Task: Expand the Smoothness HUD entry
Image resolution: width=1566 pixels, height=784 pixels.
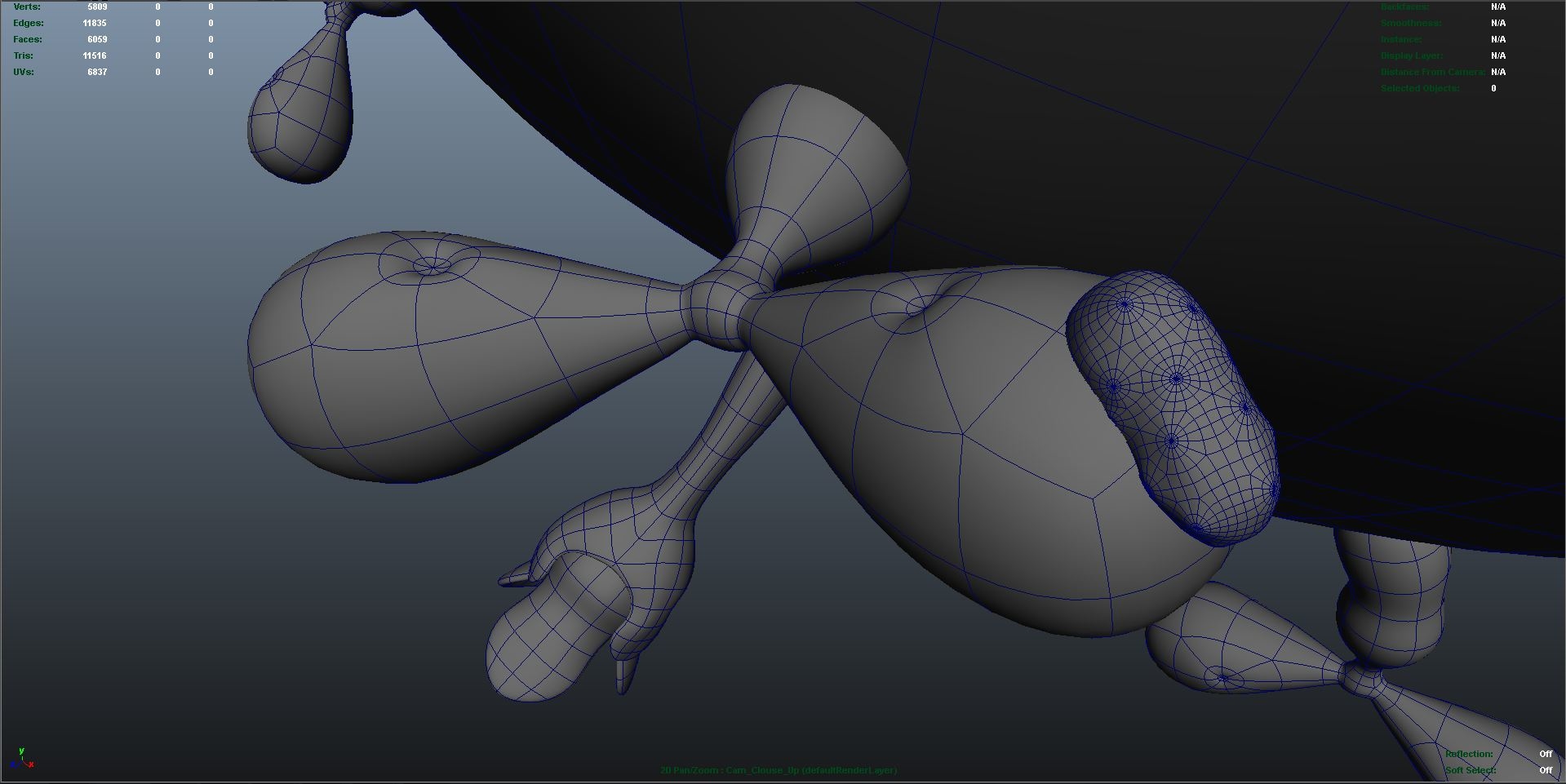Action: pyautogui.click(x=1411, y=23)
